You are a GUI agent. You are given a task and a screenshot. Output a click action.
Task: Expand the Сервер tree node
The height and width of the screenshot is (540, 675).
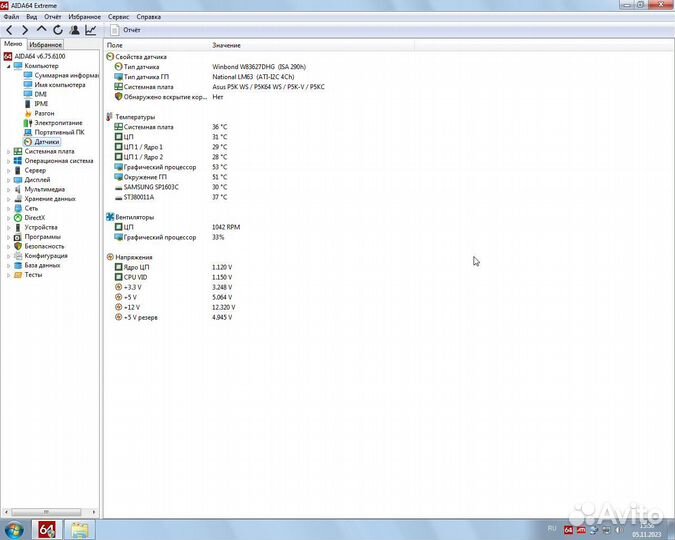(8, 171)
